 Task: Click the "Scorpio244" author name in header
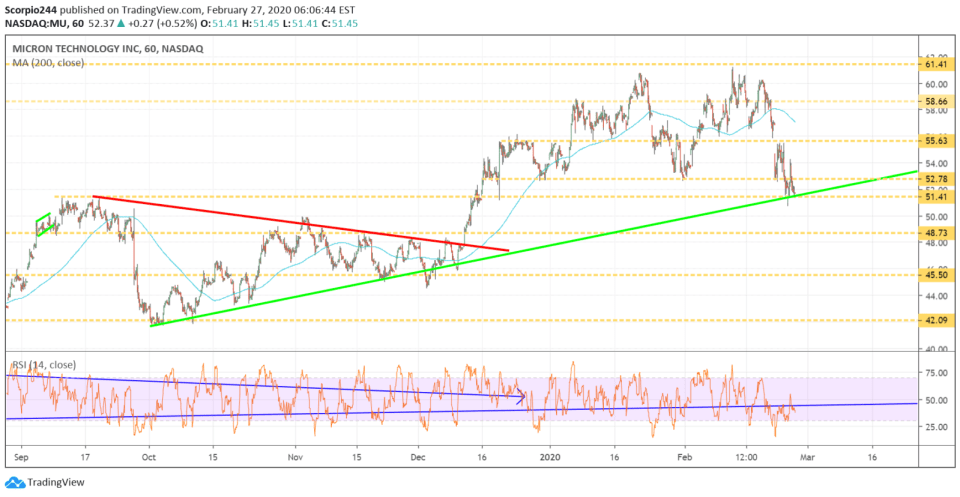(31, 10)
